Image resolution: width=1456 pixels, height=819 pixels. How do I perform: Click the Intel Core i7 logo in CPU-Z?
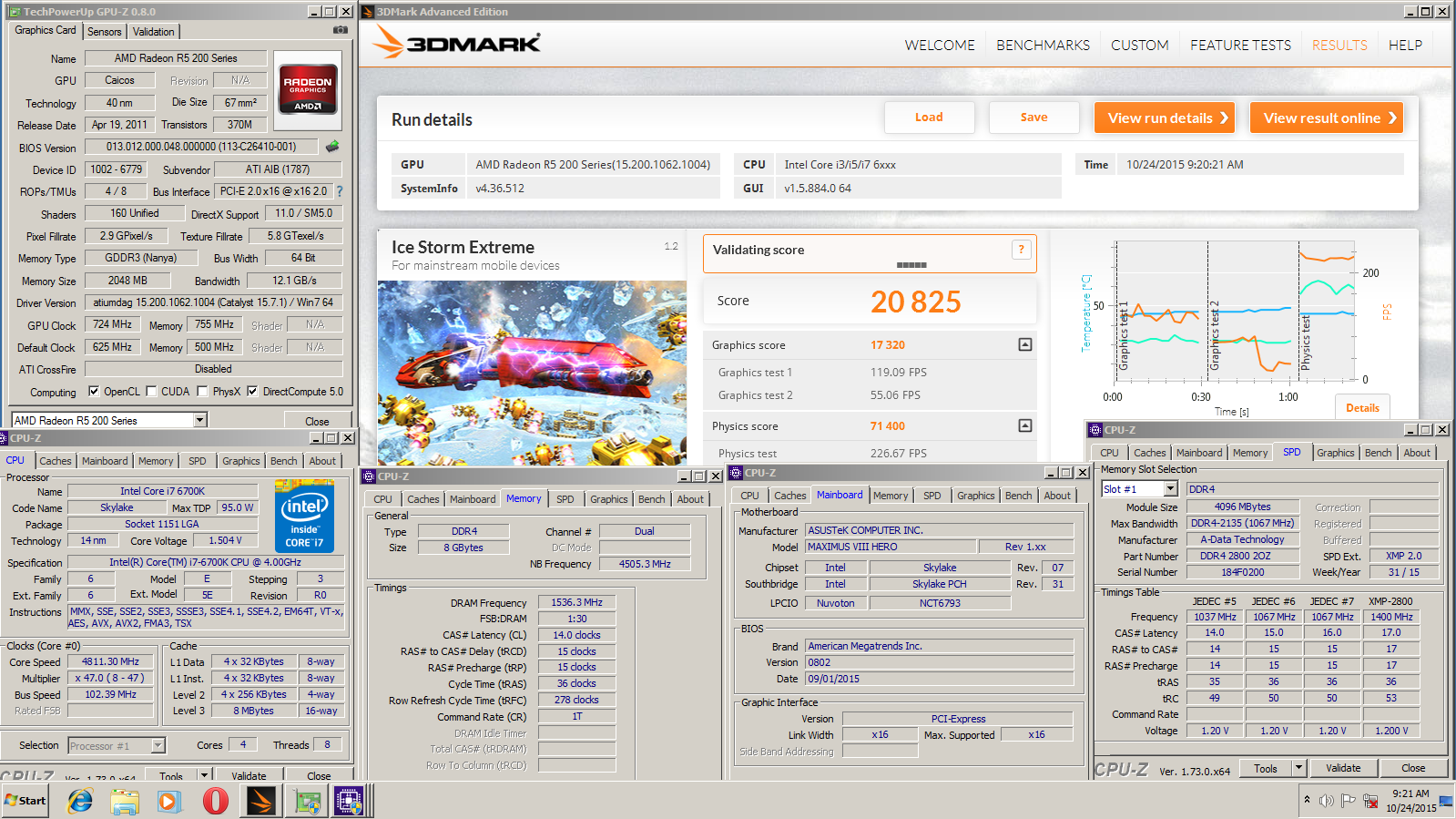(304, 516)
